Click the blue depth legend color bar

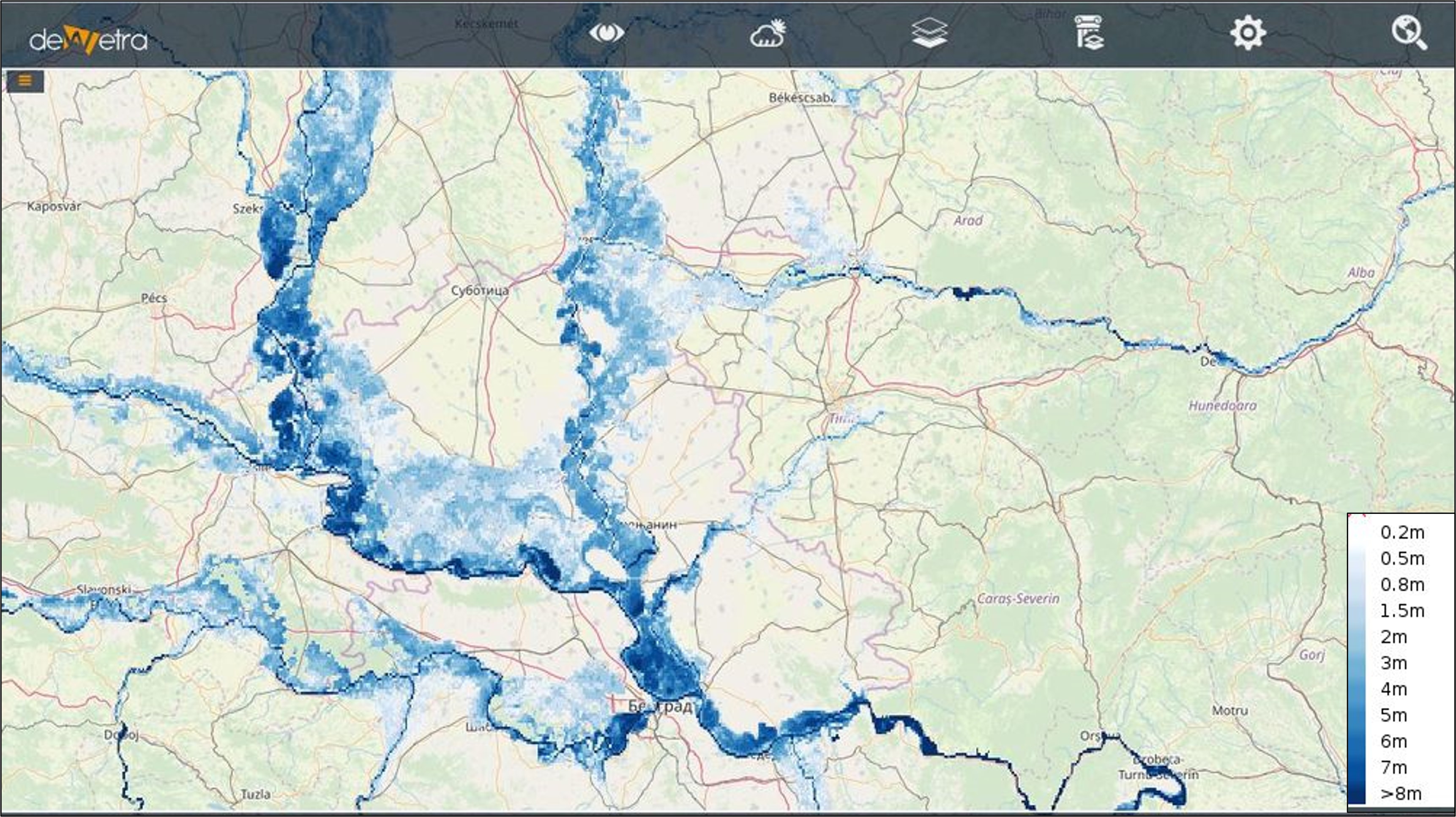click(x=1357, y=663)
